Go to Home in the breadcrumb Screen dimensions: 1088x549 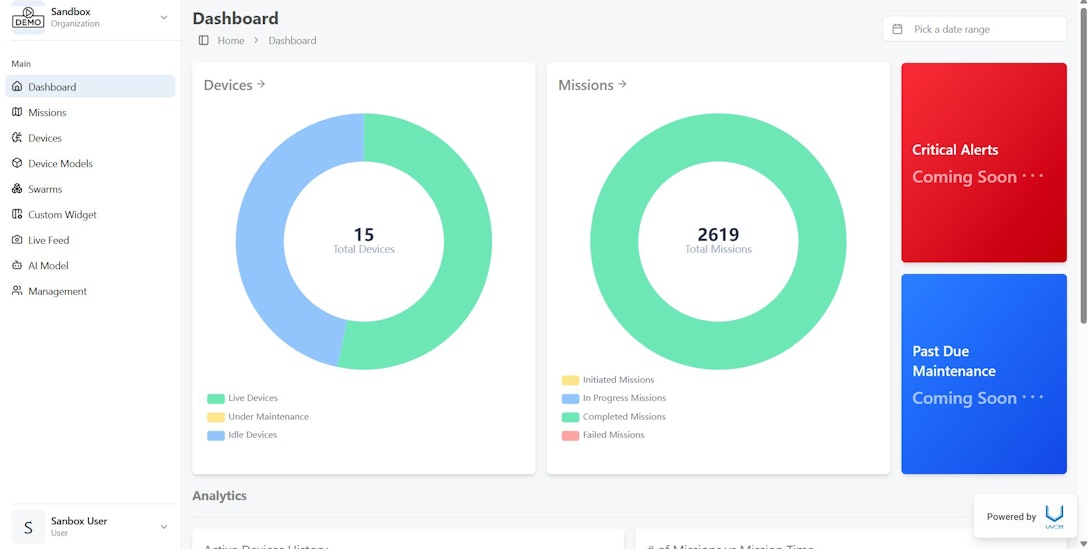coord(231,41)
